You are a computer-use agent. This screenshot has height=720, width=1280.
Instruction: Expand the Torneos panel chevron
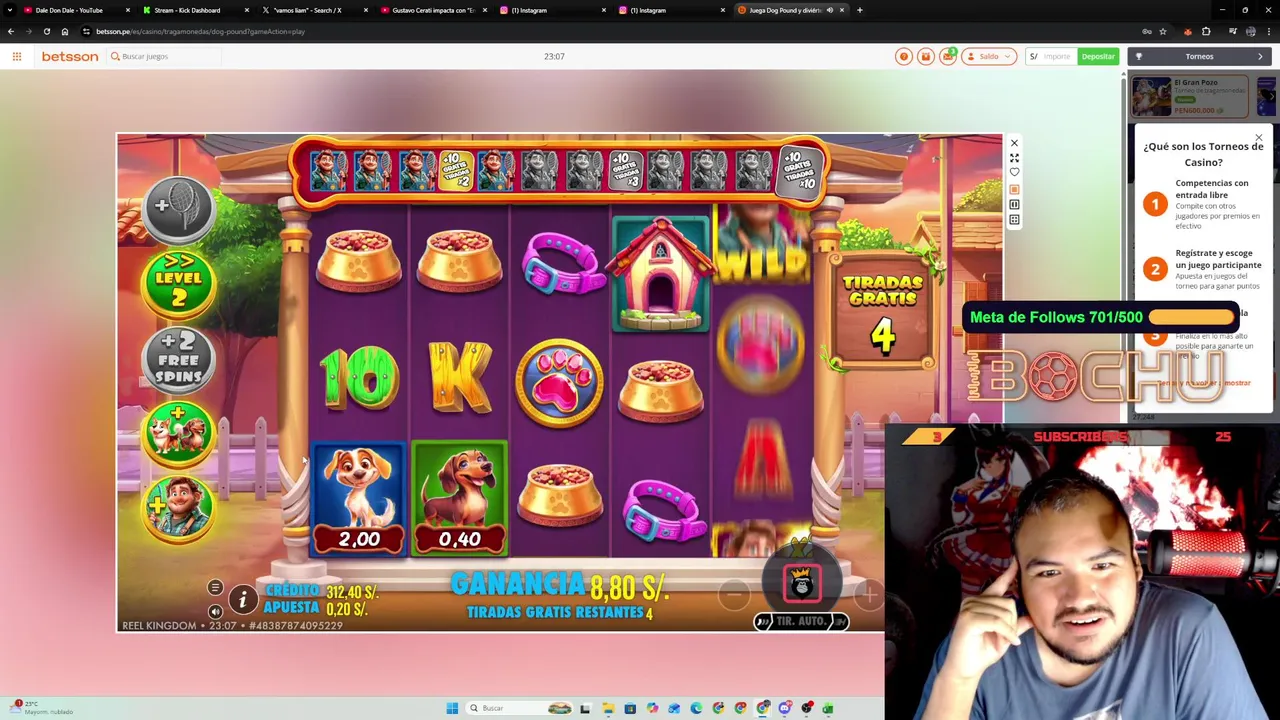click(x=1260, y=56)
